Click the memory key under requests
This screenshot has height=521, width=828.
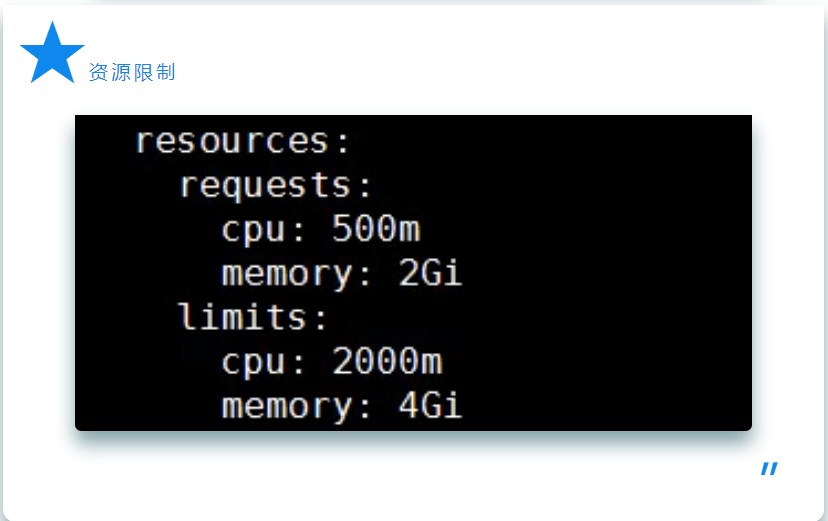(x=287, y=273)
